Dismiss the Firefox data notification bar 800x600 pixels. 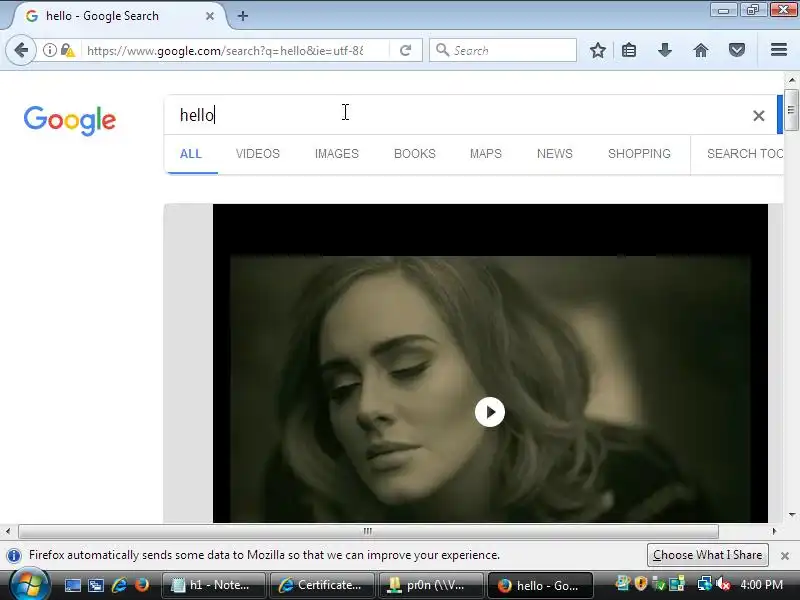(785, 556)
